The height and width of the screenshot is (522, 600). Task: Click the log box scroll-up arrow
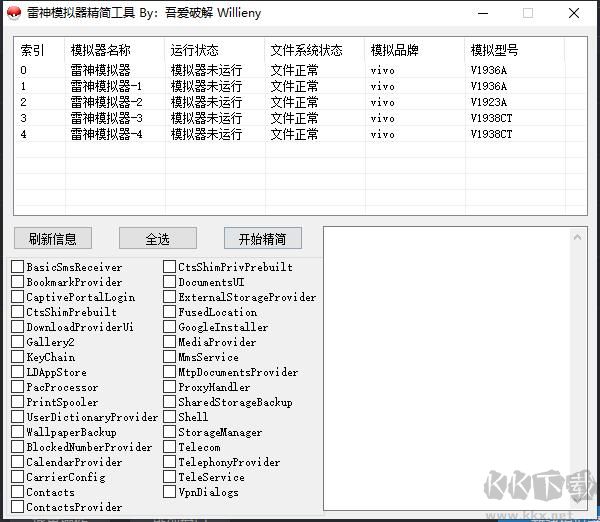click(577, 237)
